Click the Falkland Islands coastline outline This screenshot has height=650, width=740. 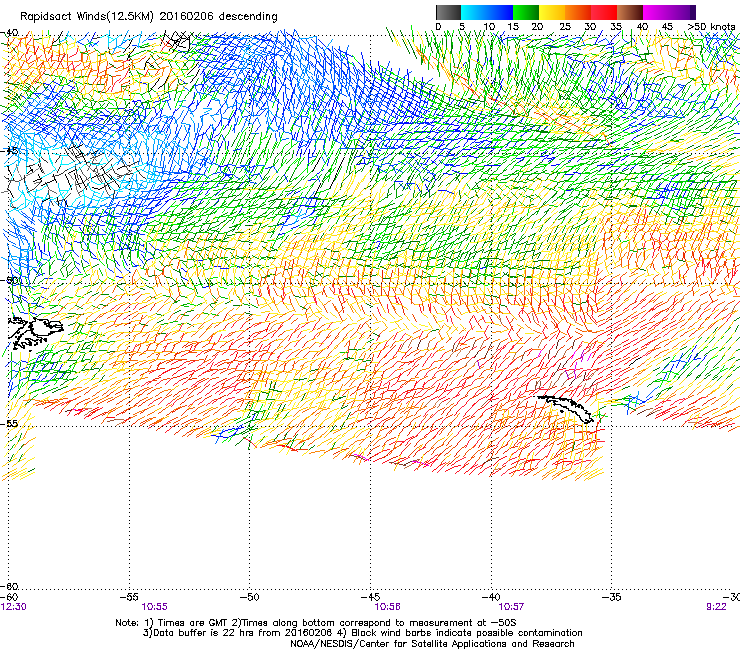35,333
